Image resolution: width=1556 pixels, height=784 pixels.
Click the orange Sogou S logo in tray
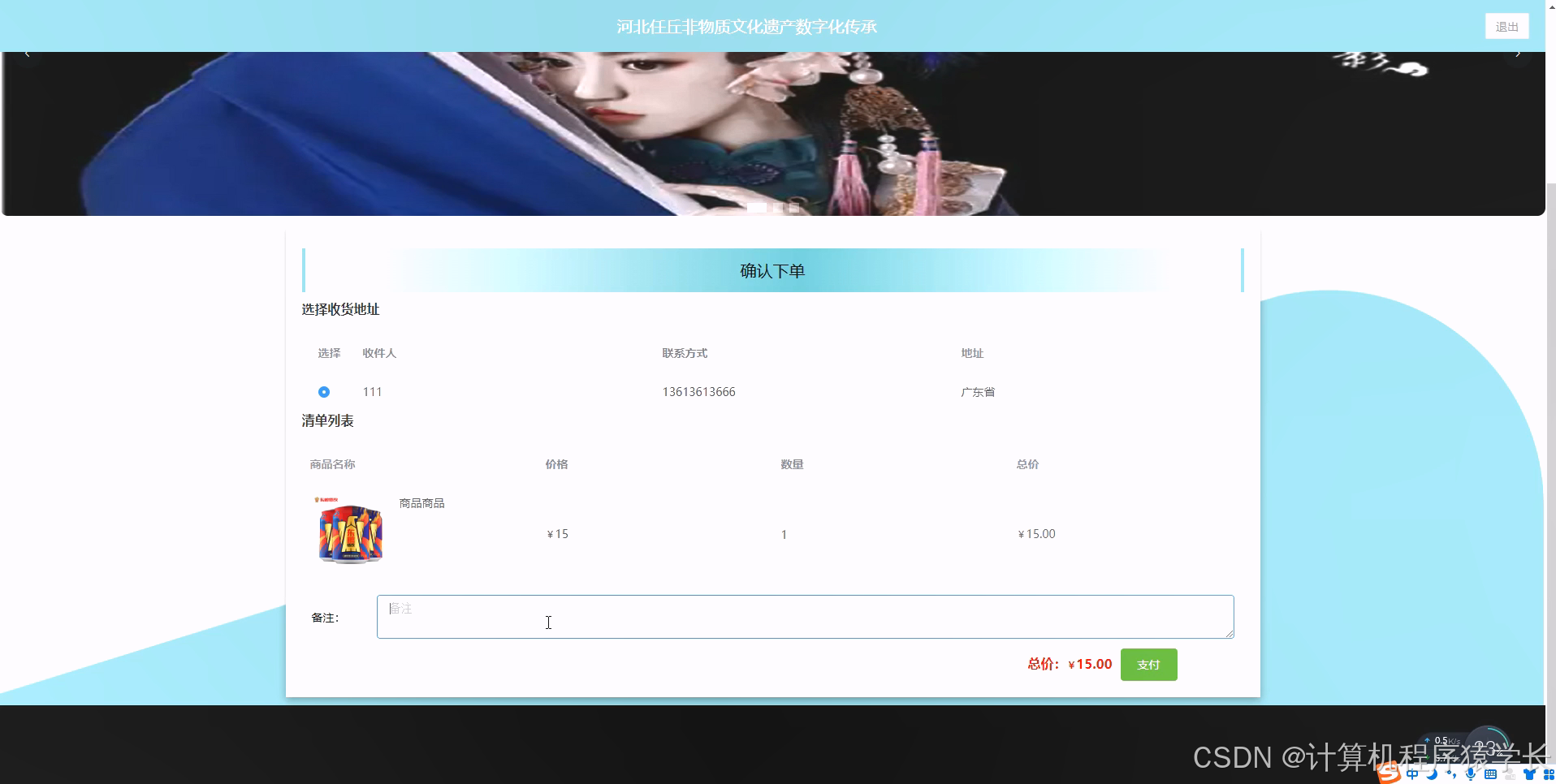(x=1390, y=773)
